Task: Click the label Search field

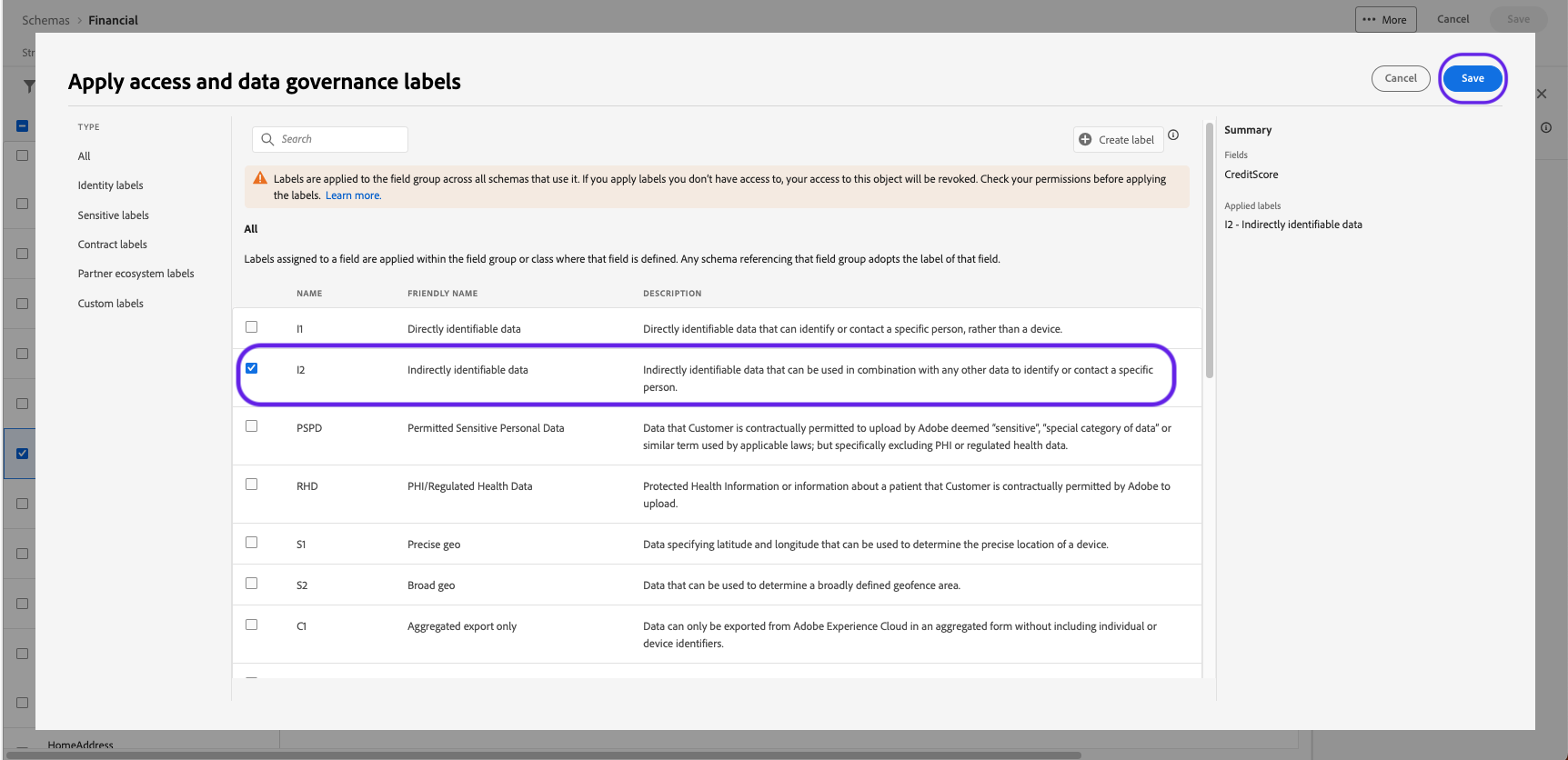Action: click(330, 139)
